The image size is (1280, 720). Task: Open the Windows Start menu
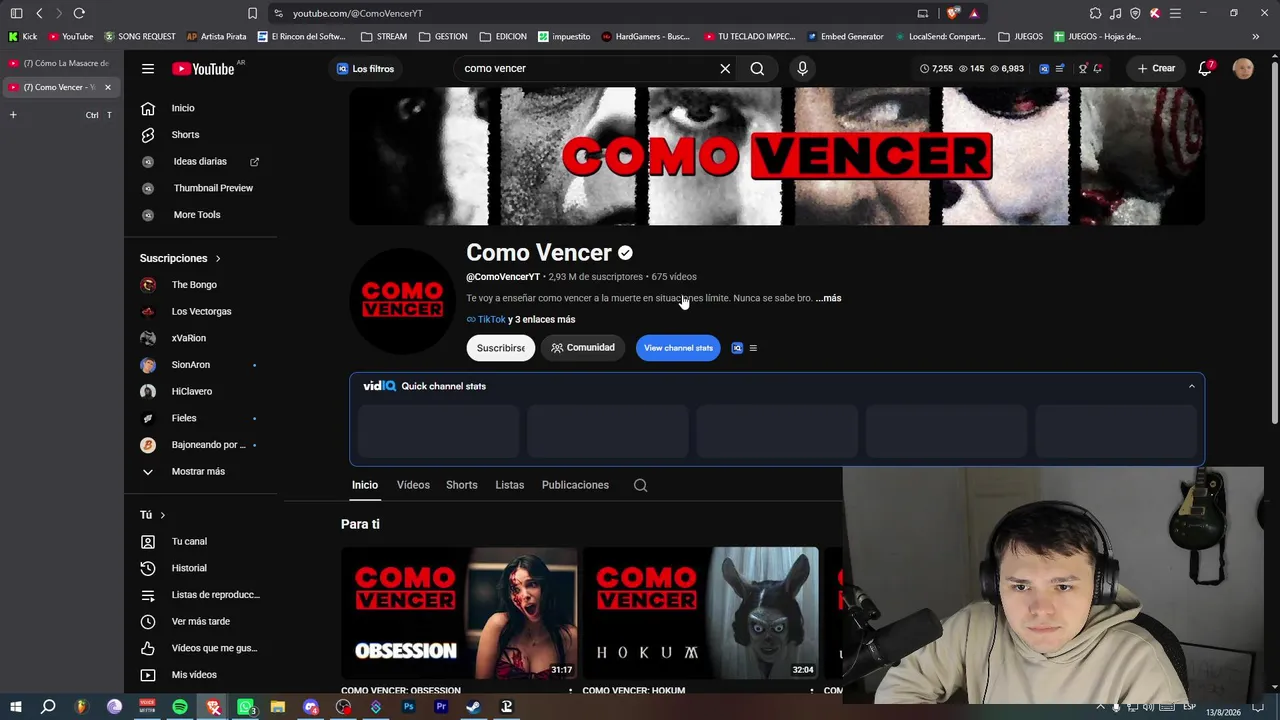15,707
